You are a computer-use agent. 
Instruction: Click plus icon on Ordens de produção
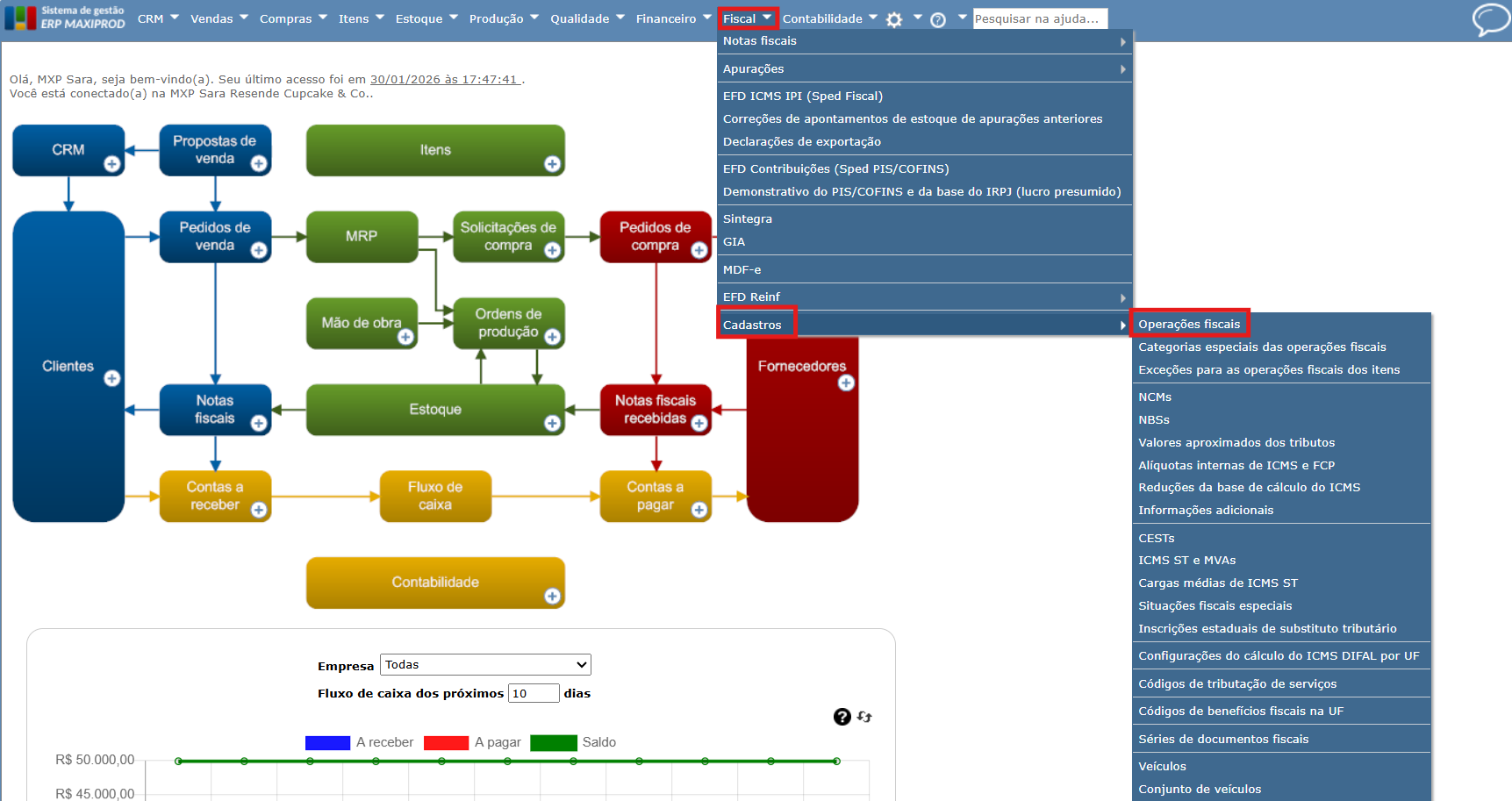[x=552, y=337]
